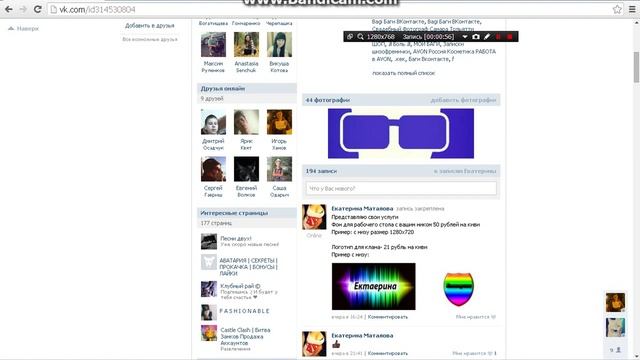Open Саша's online friend avatar

[x=279, y=169]
